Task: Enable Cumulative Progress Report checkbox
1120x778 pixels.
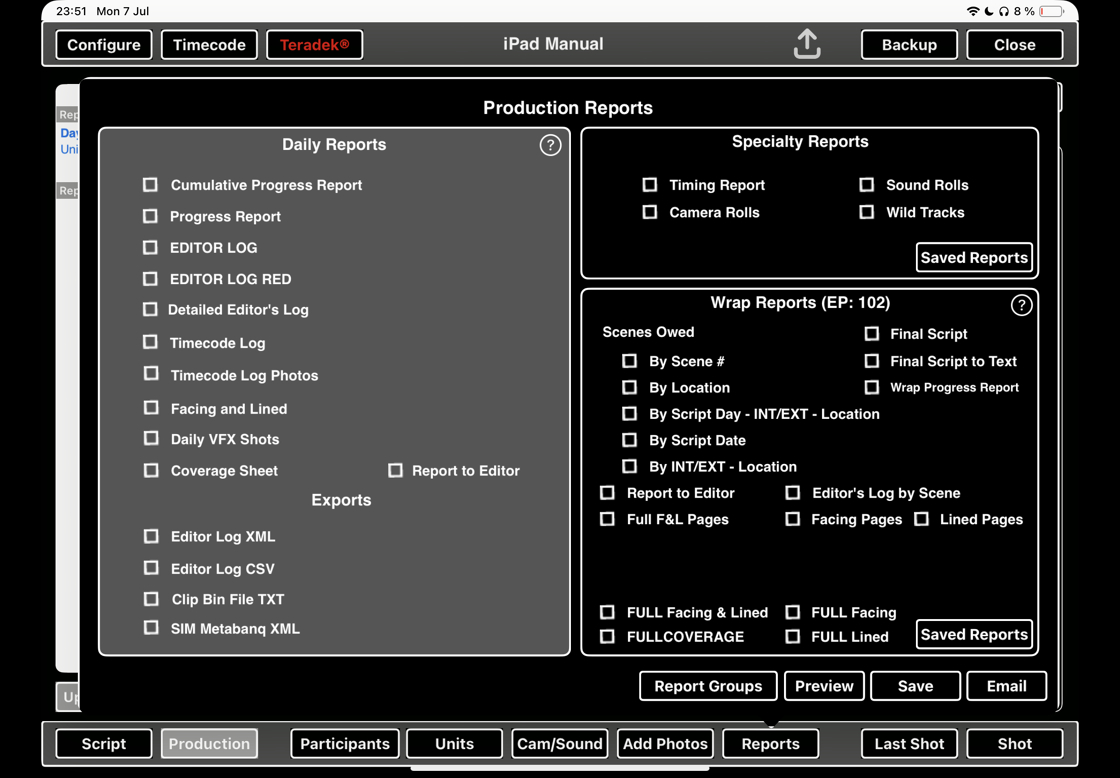Action: (150, 185)
